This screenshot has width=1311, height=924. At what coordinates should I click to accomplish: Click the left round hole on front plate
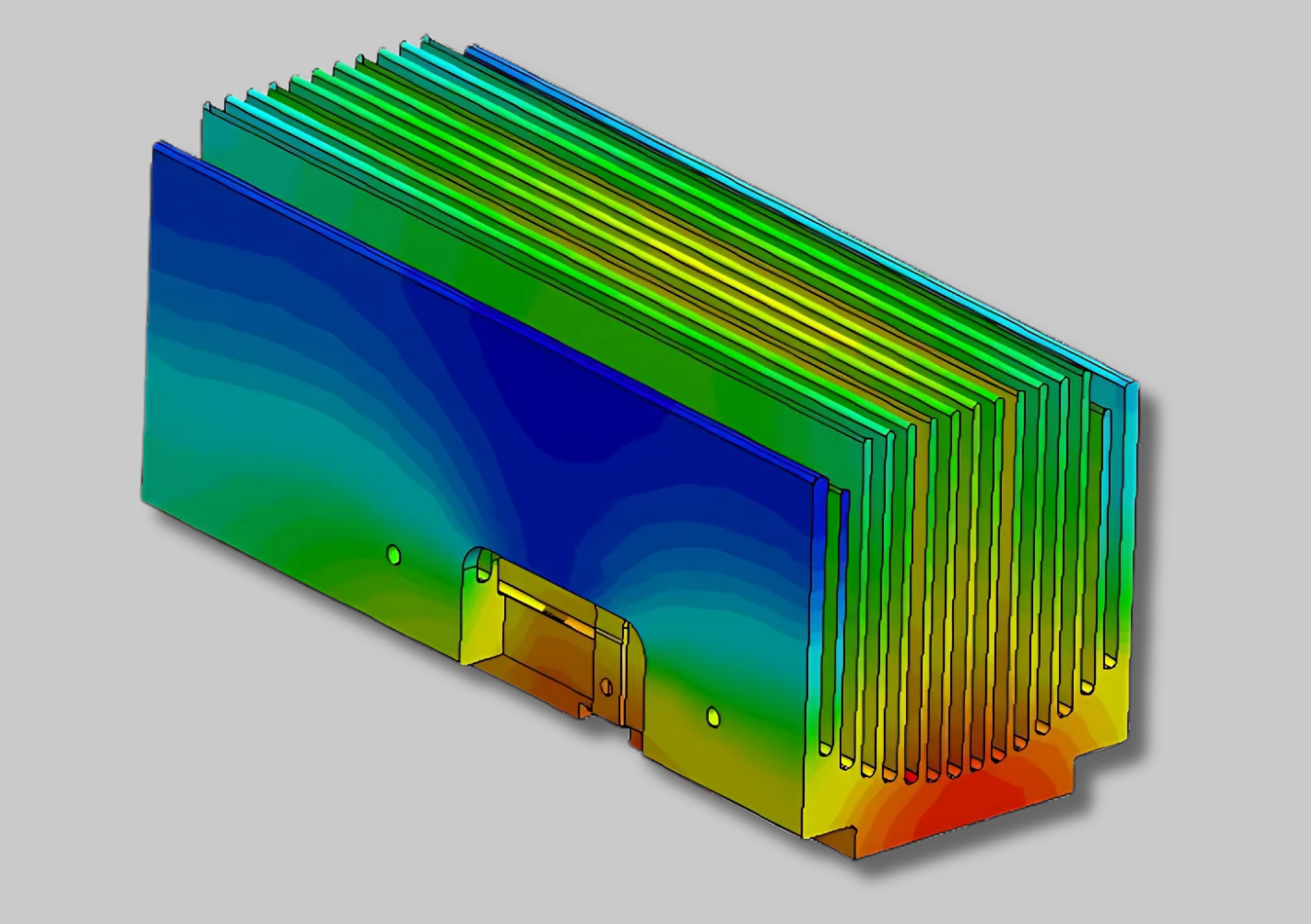[x=393, y=554]
